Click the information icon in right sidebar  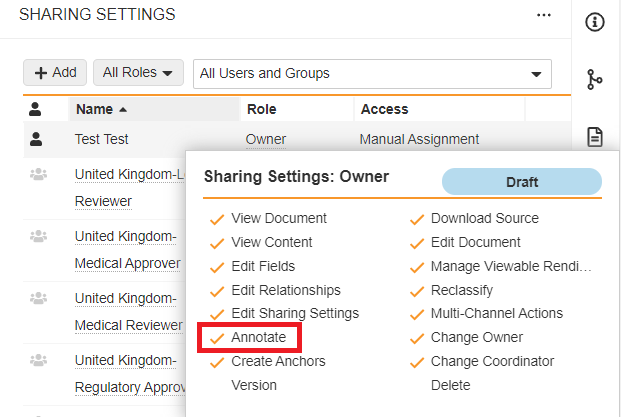(x=595, y=22)
